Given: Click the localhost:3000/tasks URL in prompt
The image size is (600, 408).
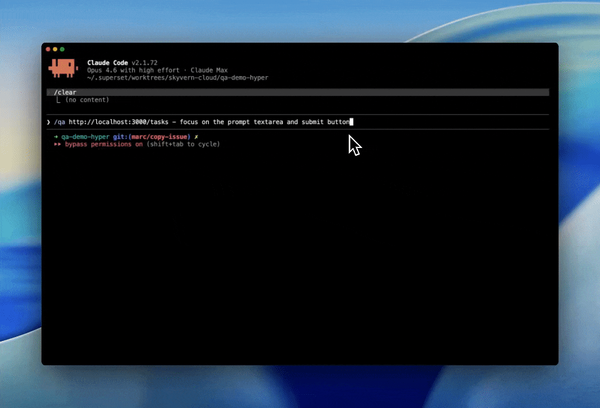Looking at the screenshot, I should [x=119, y=122].
